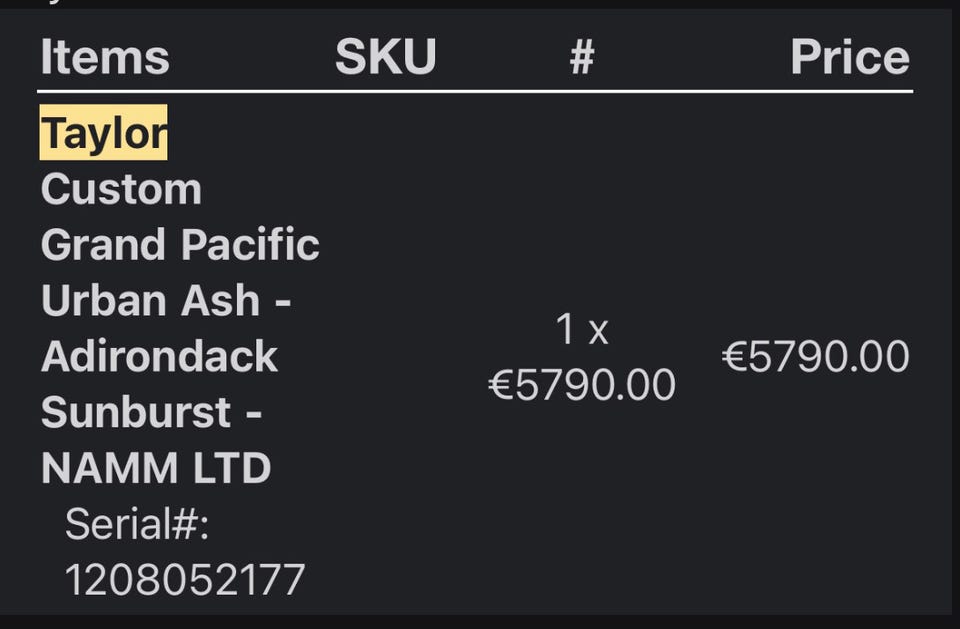Click the highlighted Taylor text
The height and width of the screenshot is (629, 960).
point(104,133)
